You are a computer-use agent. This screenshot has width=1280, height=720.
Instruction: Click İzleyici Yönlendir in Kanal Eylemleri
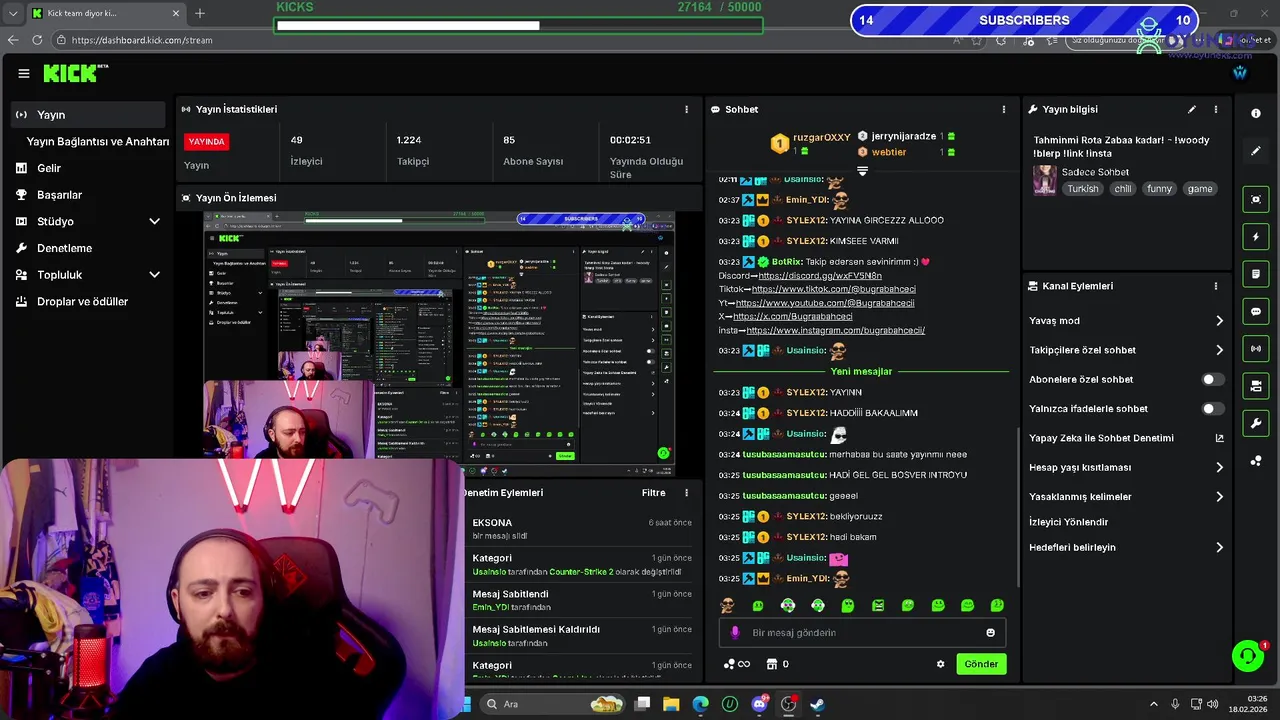[1068, 522]
